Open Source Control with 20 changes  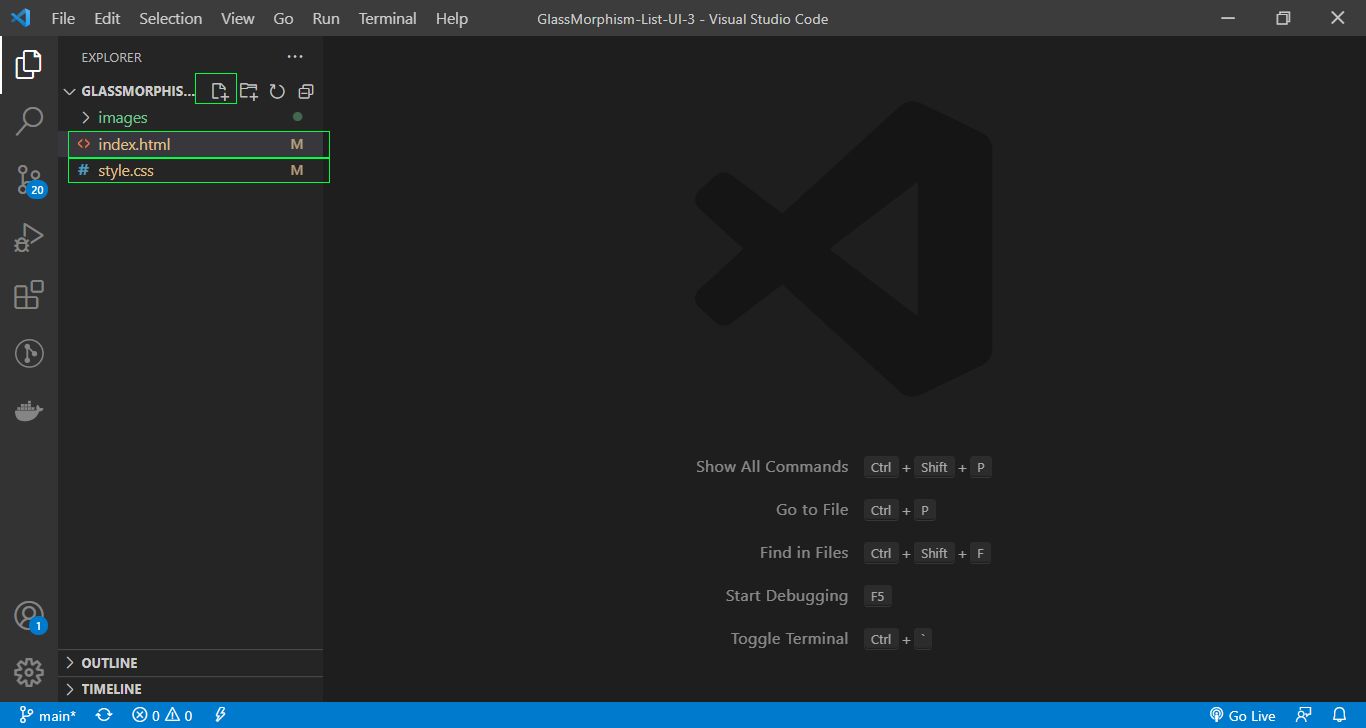[x=29, y=180]
